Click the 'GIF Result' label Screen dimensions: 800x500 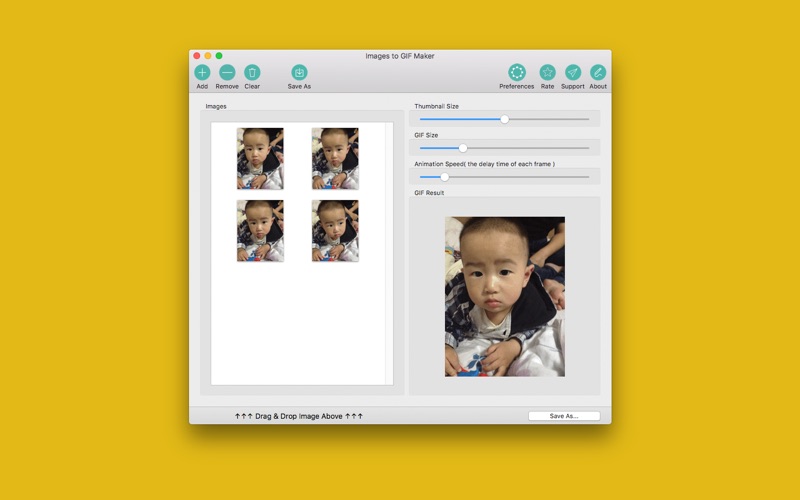[x=429, y=193]
